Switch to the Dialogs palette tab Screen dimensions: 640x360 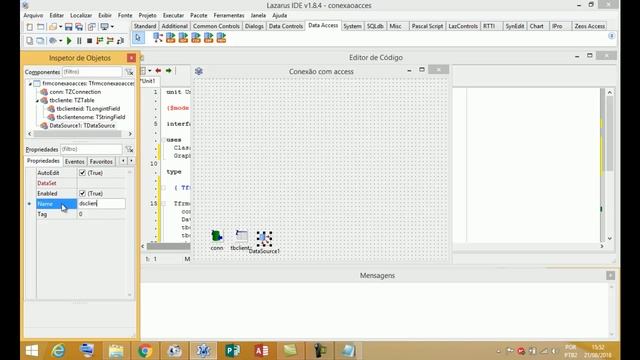(x=254, y=26)
